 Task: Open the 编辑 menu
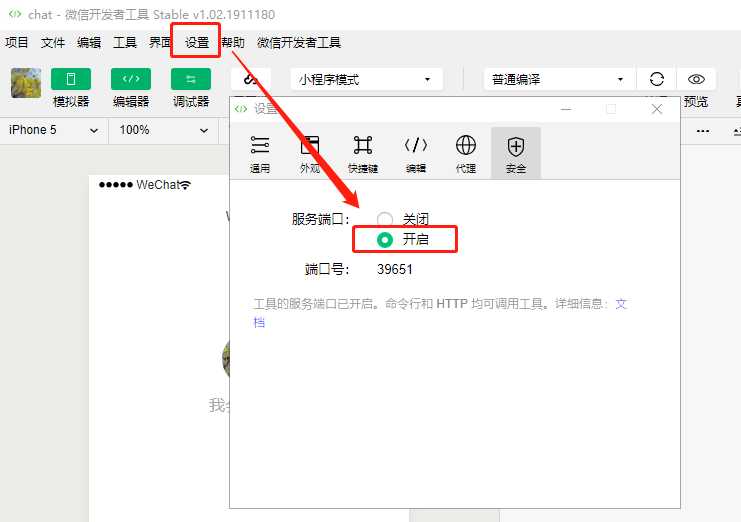pos(89,43)
